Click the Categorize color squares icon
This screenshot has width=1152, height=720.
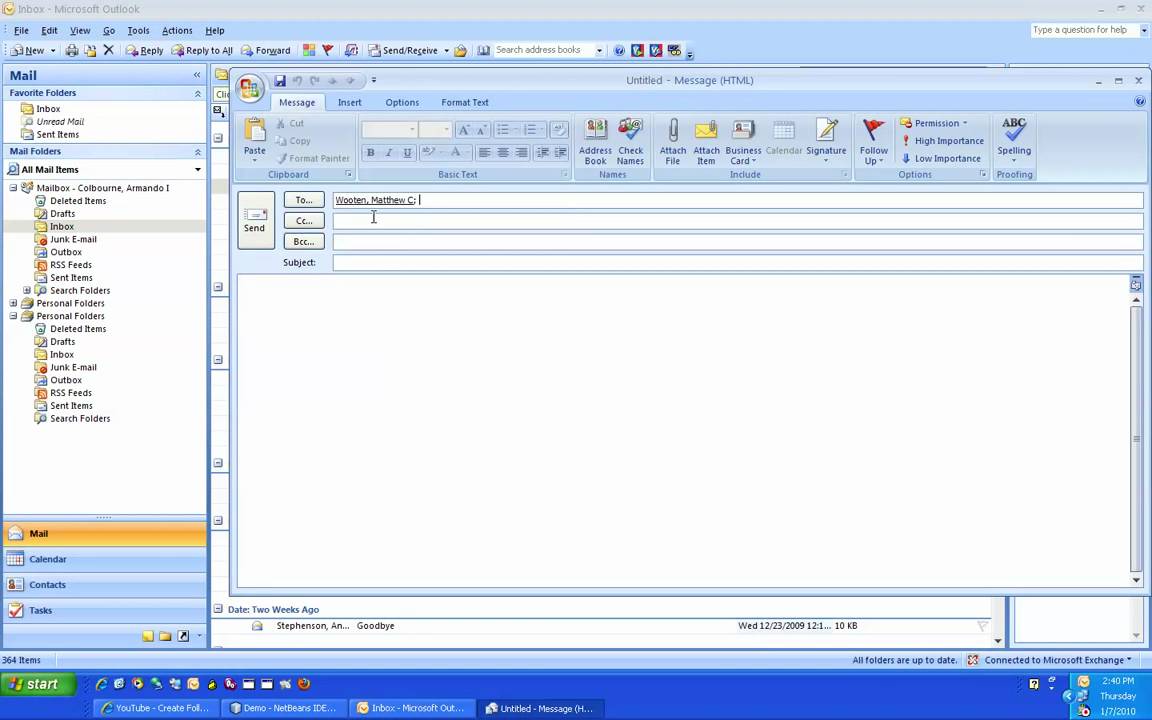click(309, 50)
